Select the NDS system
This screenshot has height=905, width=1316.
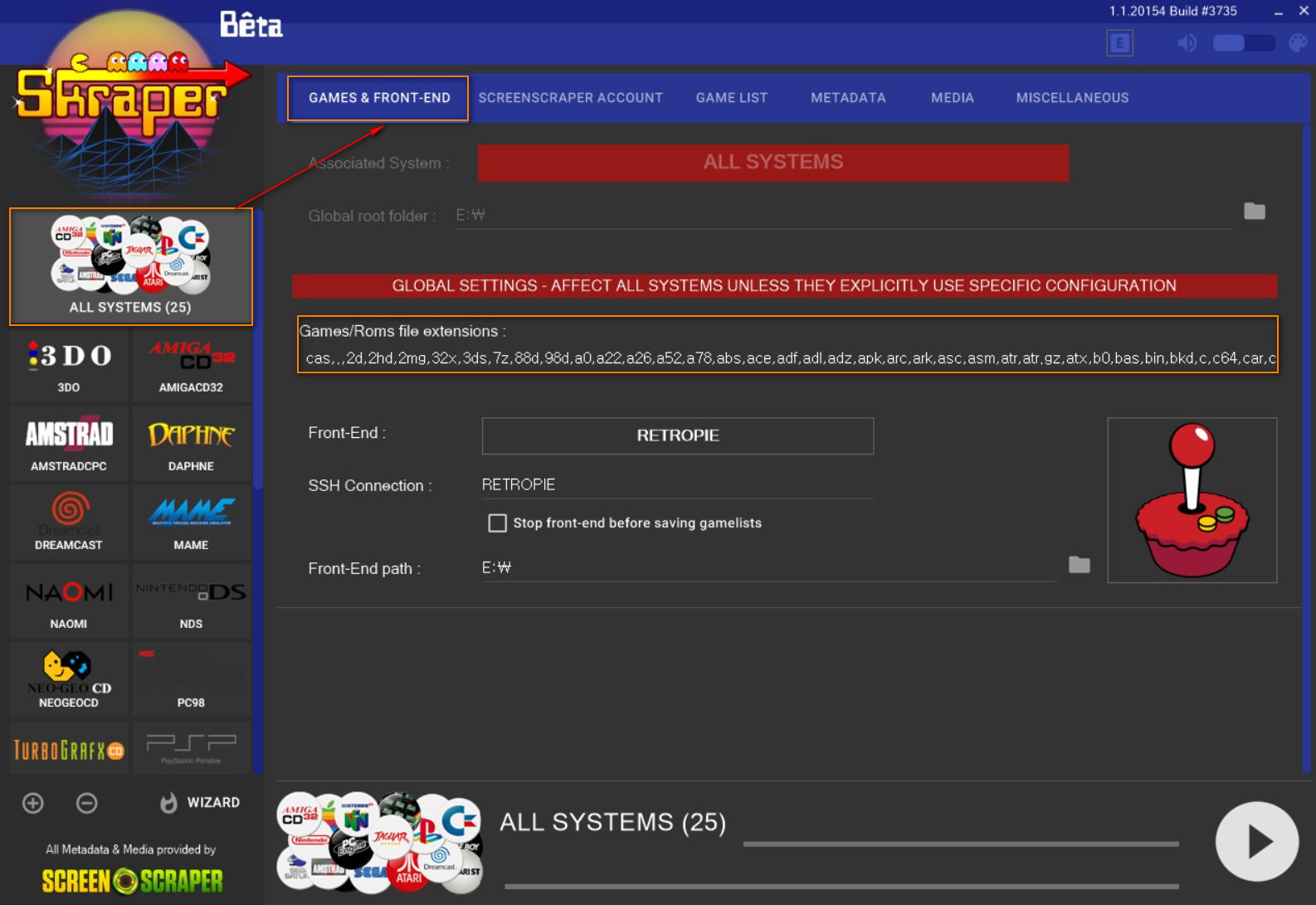click(x=191, y=602)
